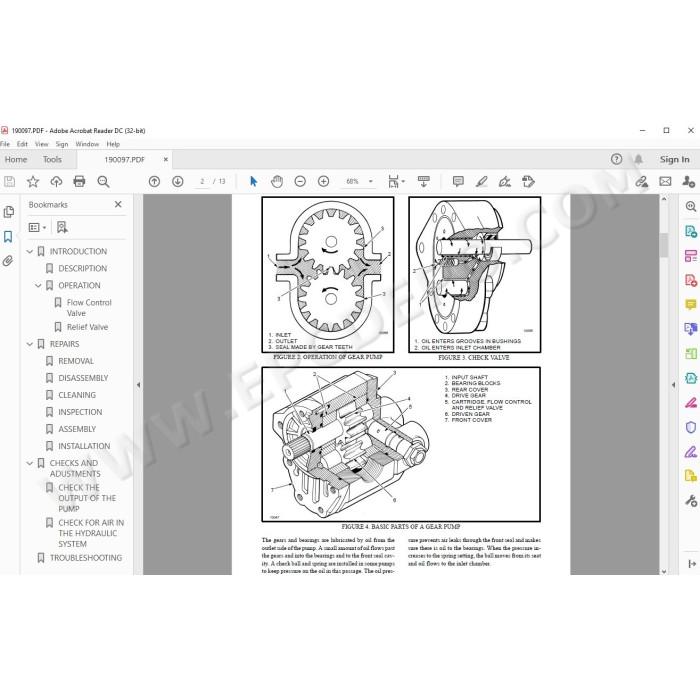Open the Window menu
This screenshot has height=700, width=700.
pyautogui.click(x=87, y=144)
